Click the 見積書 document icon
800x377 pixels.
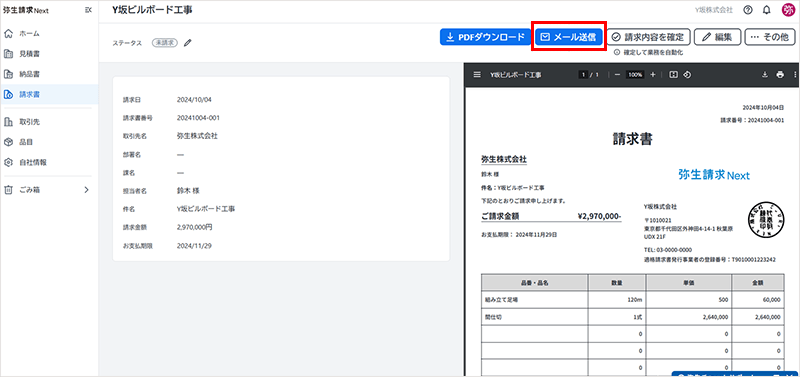(x=8, y=53)
